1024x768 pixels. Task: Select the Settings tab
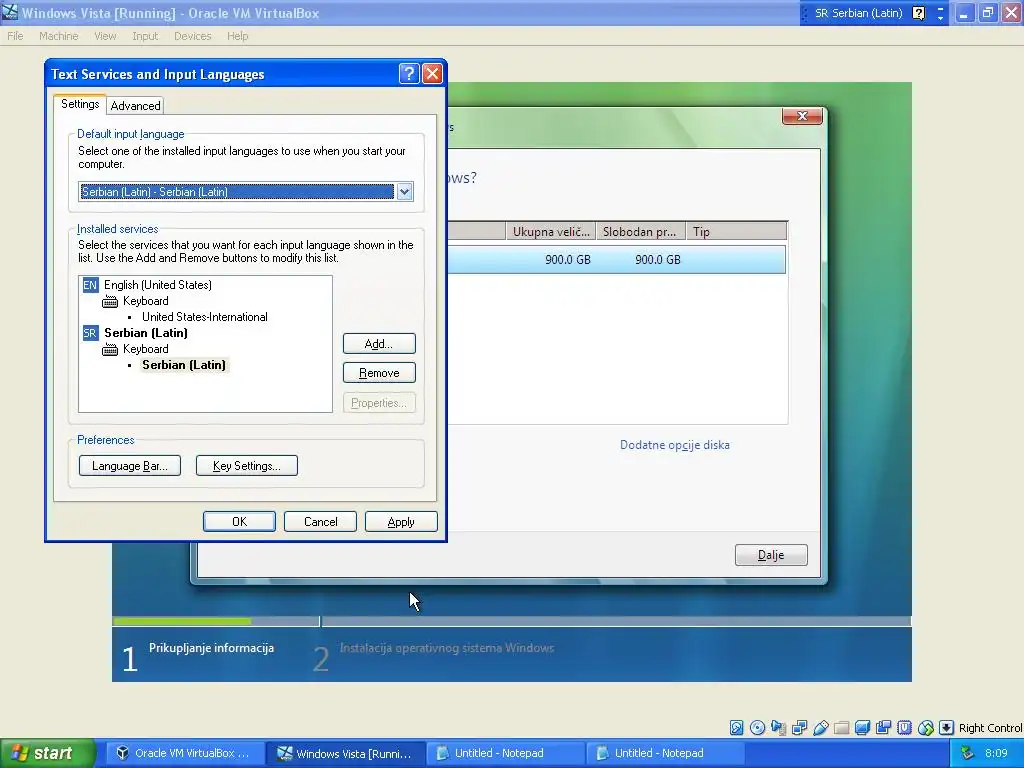pos(80,104)
